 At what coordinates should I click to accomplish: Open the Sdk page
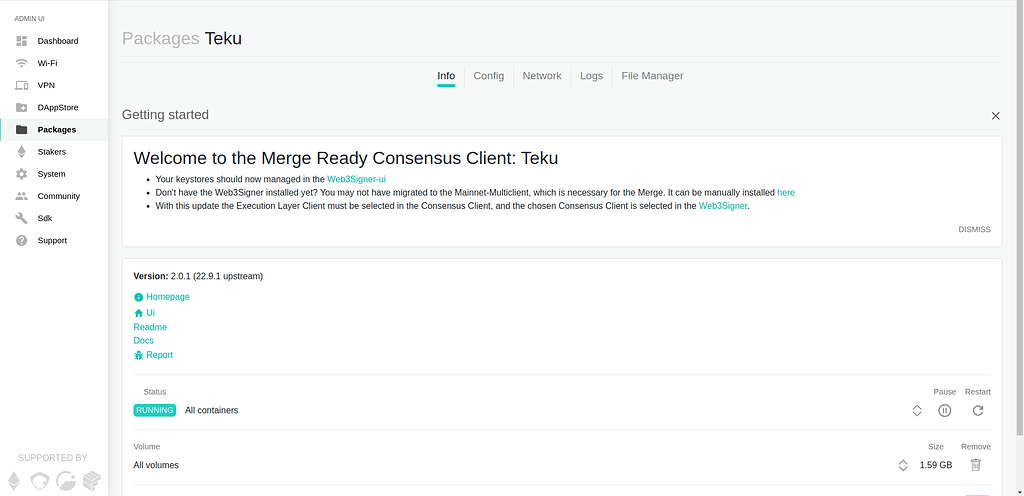(44, 218)
